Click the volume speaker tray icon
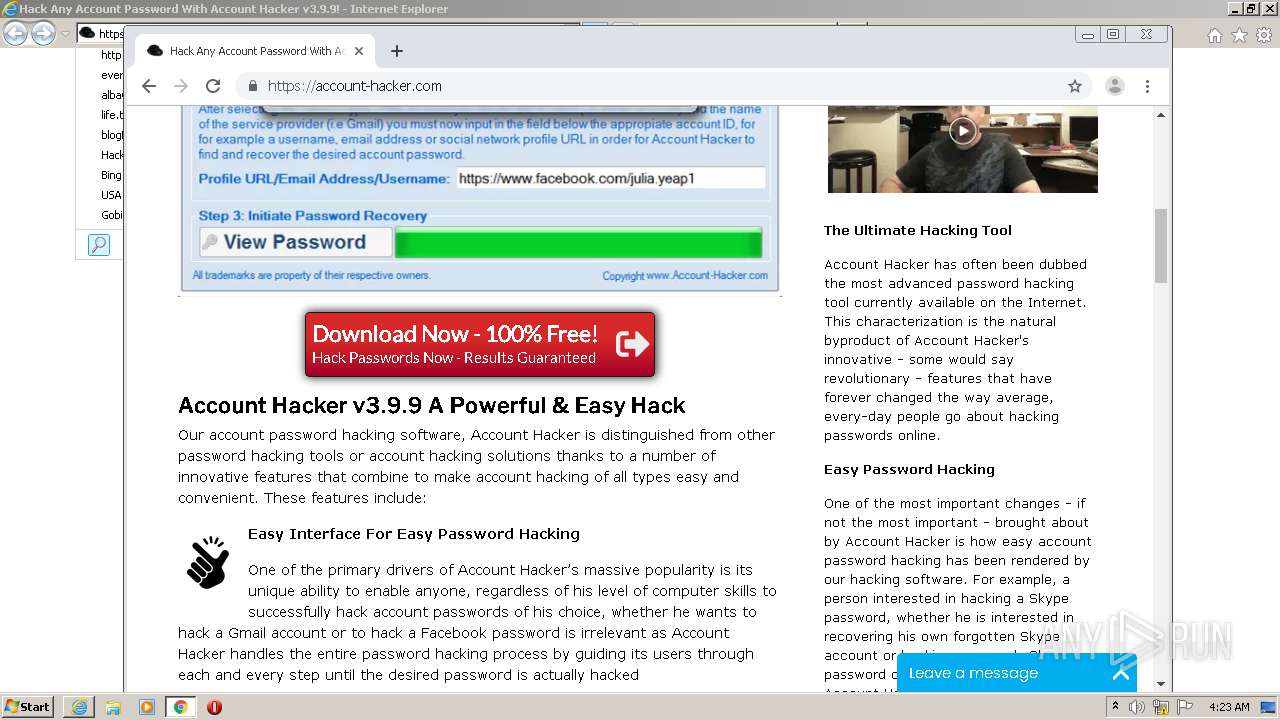 1138,707
